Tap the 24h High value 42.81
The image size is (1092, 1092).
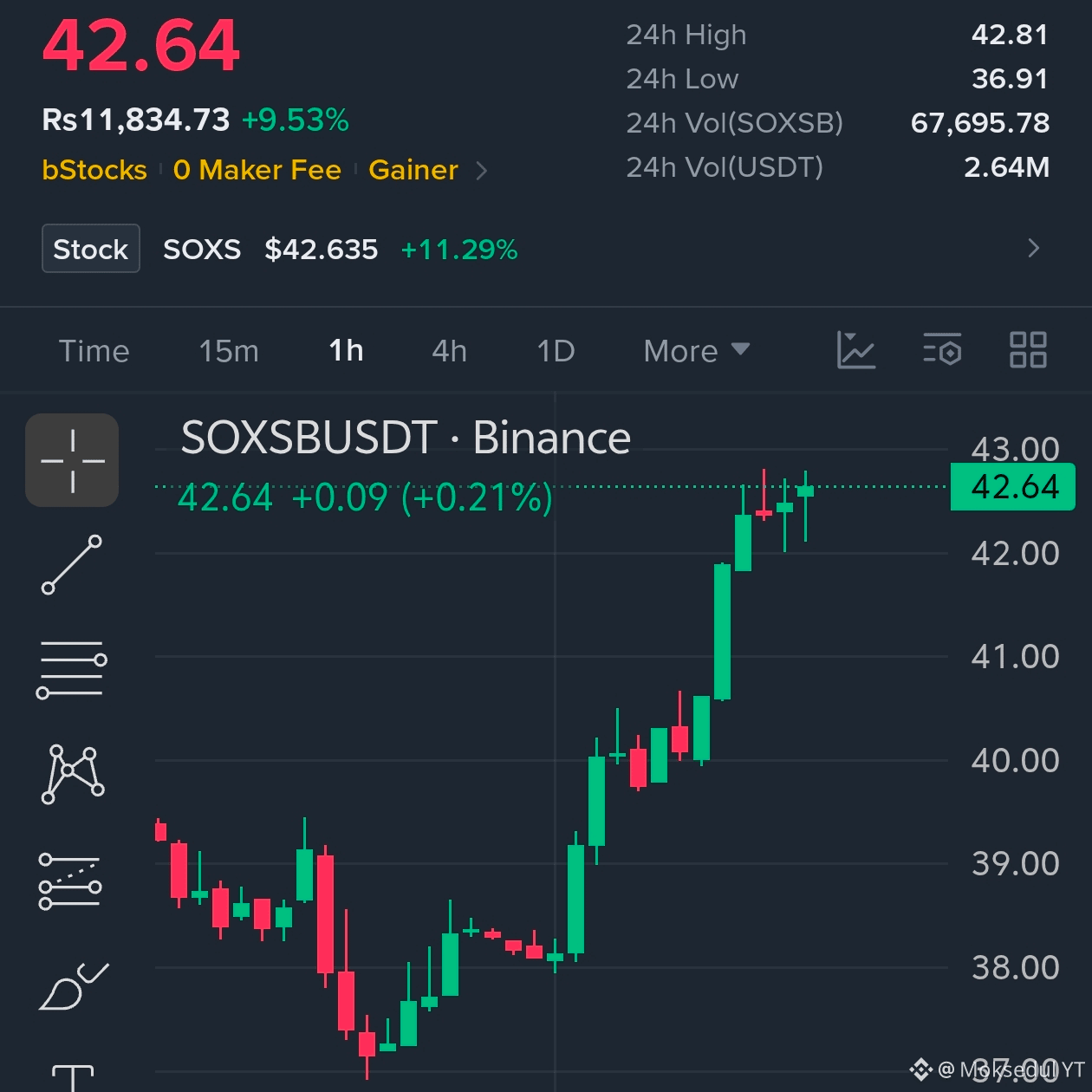1011,35
